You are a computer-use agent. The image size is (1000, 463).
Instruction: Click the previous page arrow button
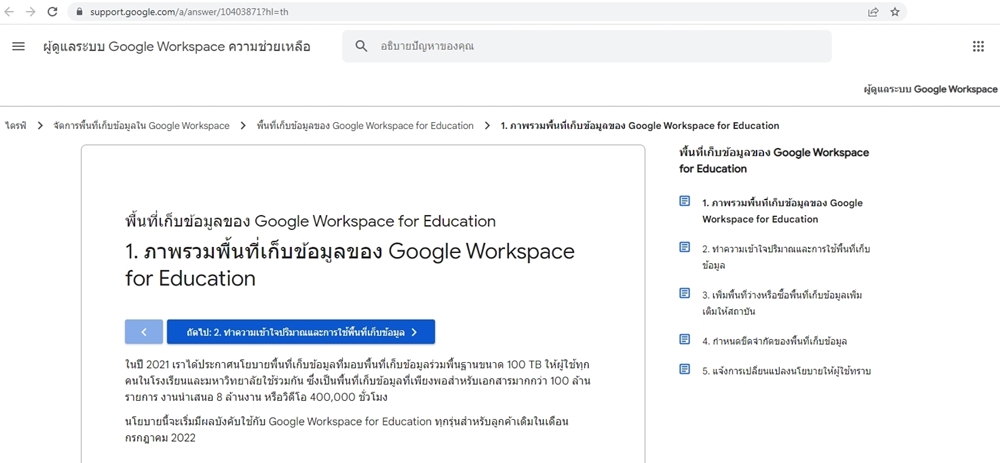[144, 332]
